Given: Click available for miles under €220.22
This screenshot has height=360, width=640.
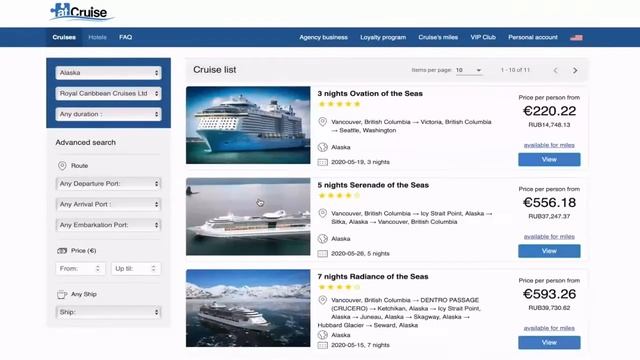Looking at the screenshot, I should click(x=549, y=145).
